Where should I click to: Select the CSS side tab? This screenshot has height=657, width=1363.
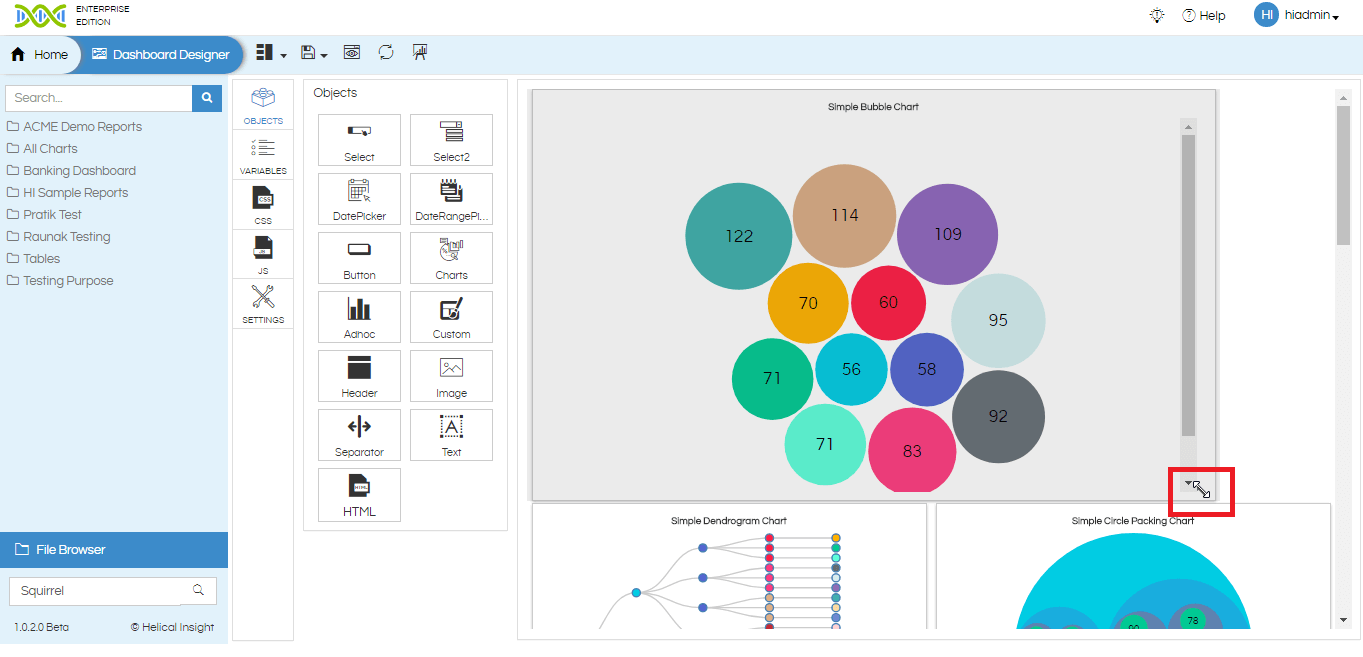click(x=263, y=204)
